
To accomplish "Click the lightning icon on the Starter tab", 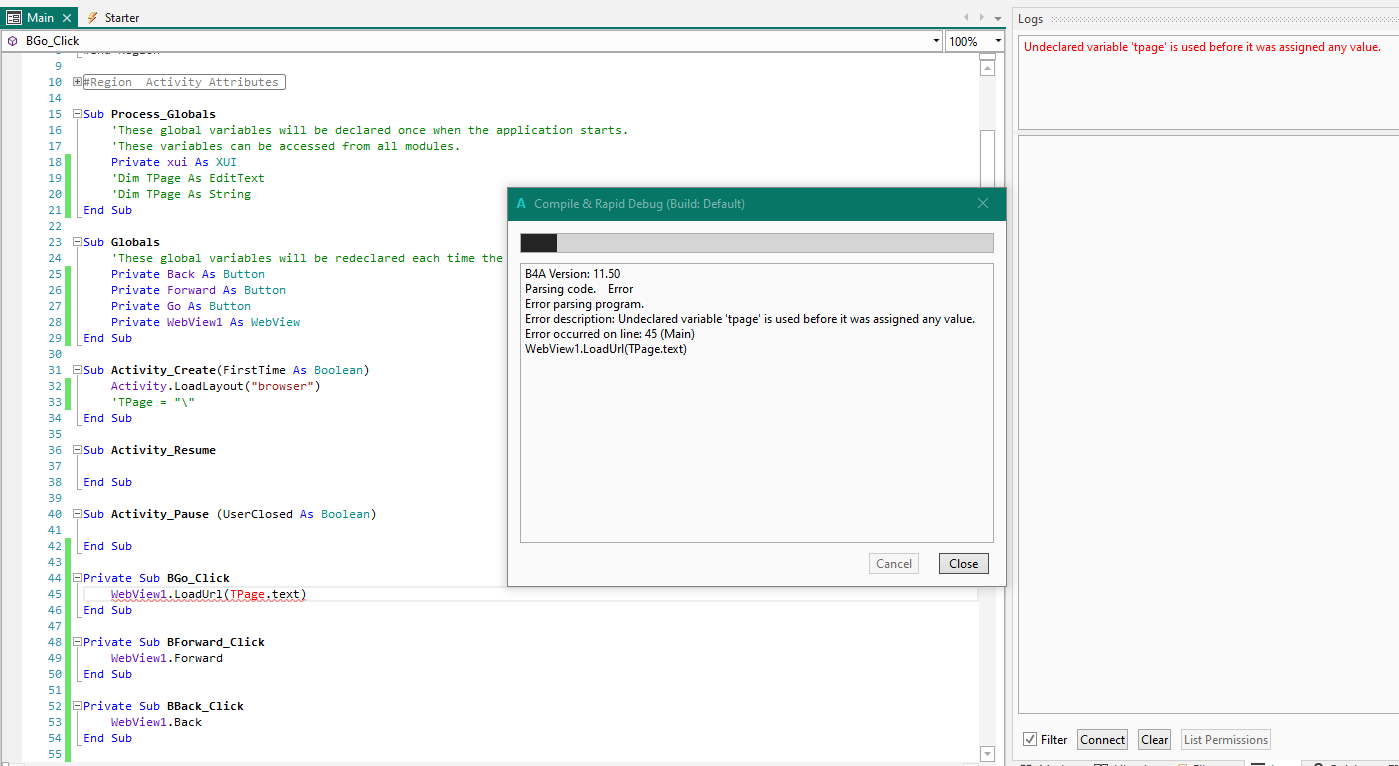I will 93,18.
